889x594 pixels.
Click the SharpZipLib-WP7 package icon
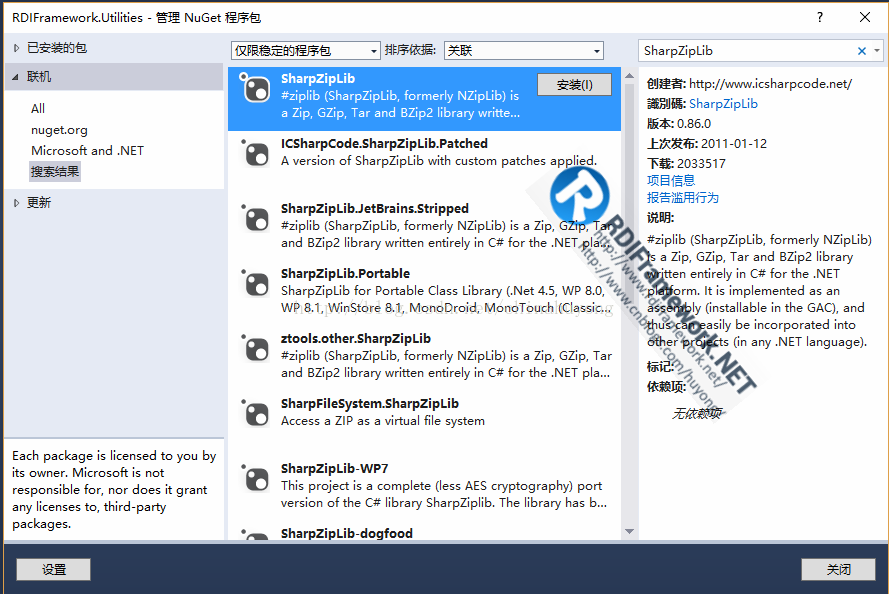pos(255,478)
